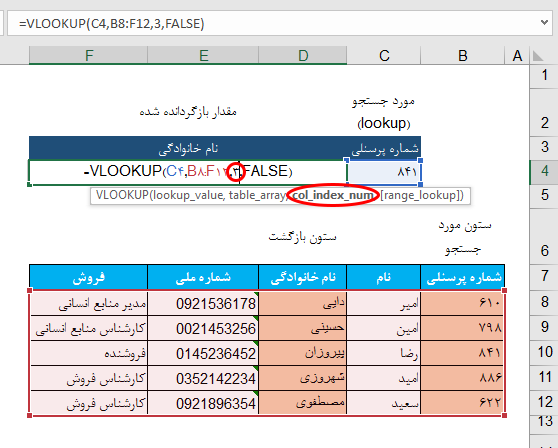The image size is (558, 448).
Task: Click cell C4 containing ۸۴۱
Action: [384, 172]
